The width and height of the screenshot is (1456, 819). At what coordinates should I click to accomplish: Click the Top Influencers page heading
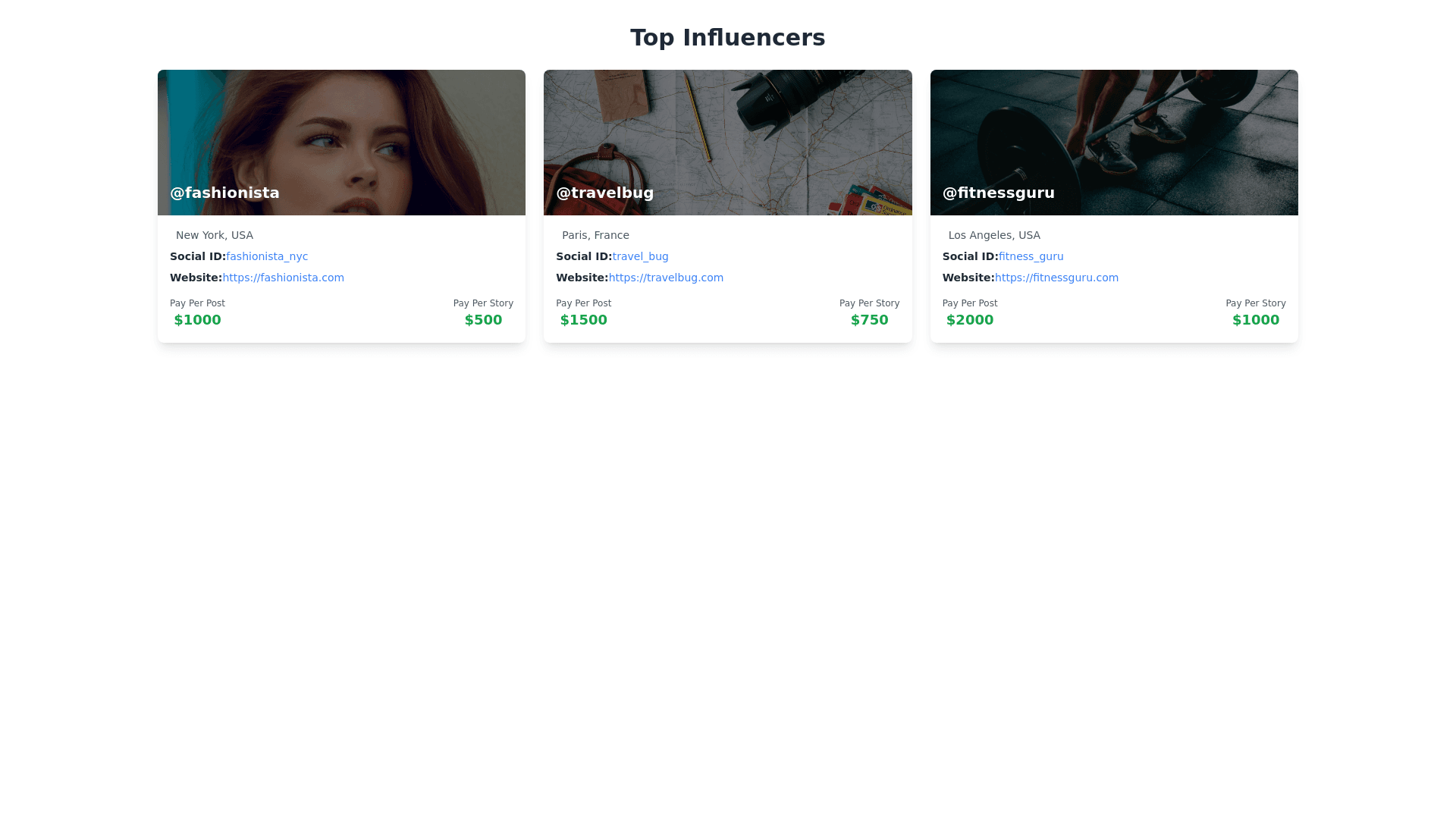point(727,37)
